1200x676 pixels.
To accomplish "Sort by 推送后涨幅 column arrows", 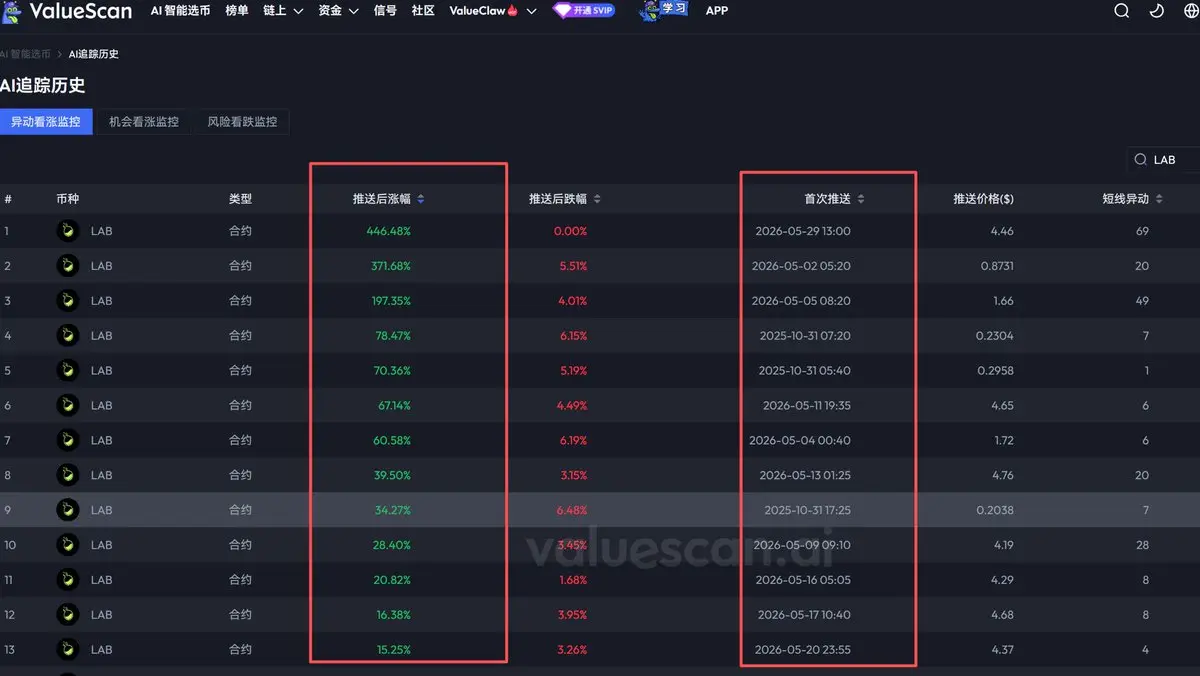I will click(x=421, y=199).
